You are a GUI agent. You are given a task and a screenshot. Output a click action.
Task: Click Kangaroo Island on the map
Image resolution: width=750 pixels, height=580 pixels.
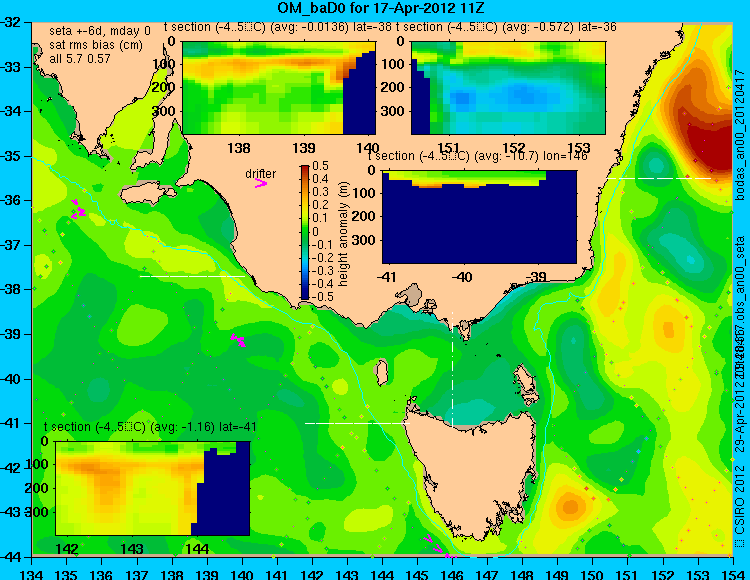tap(146, 194)
